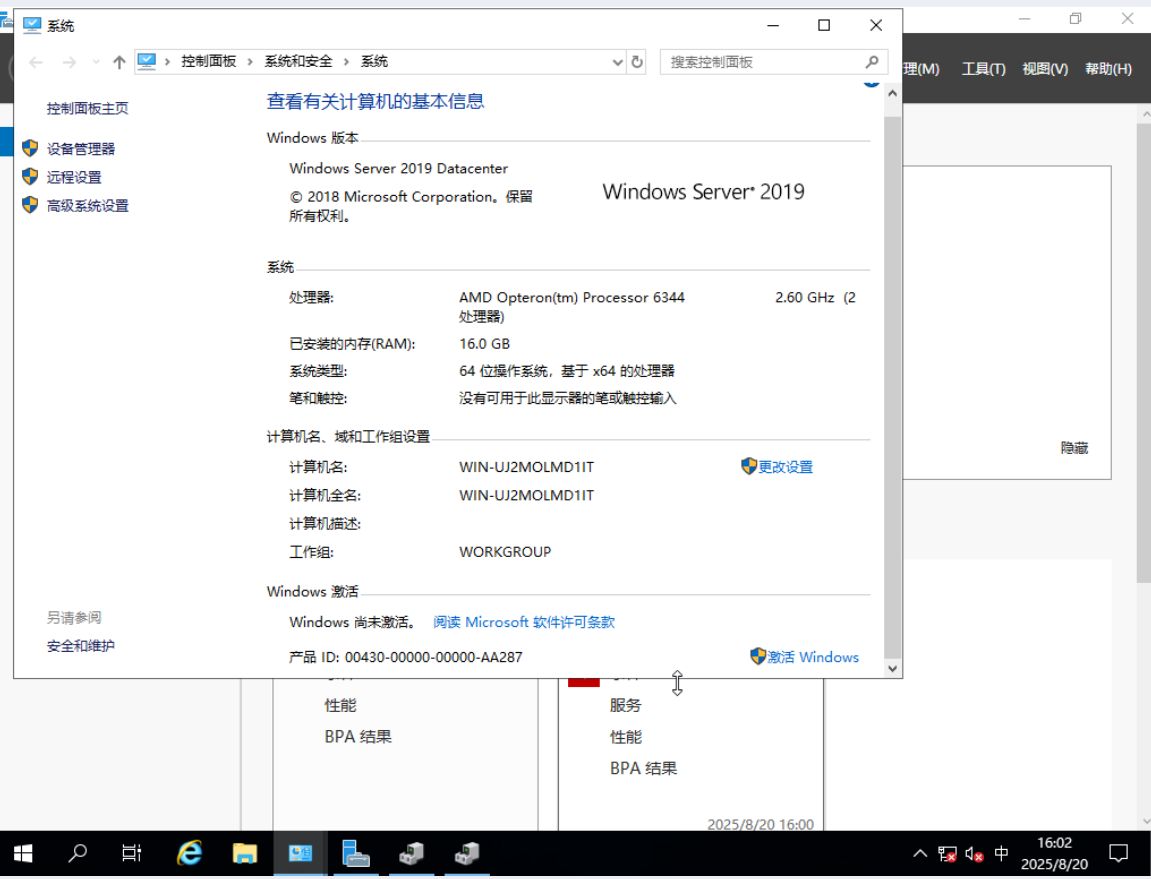The height and width of the screenshot is (879, 1151).
Task: Click the search magnifier icon
Action: coord(871,62)
